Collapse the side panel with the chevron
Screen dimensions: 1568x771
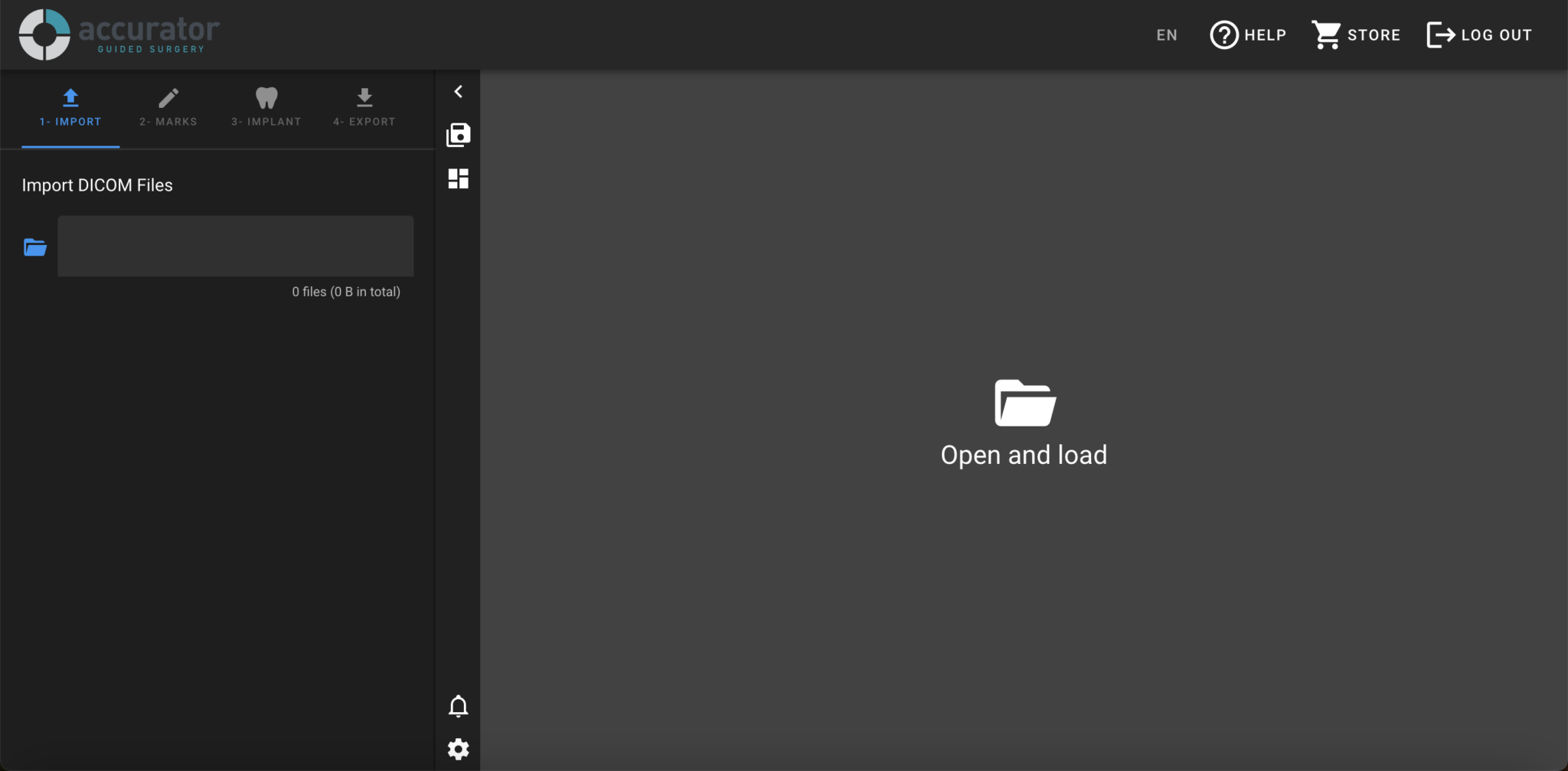coord(459,91)
